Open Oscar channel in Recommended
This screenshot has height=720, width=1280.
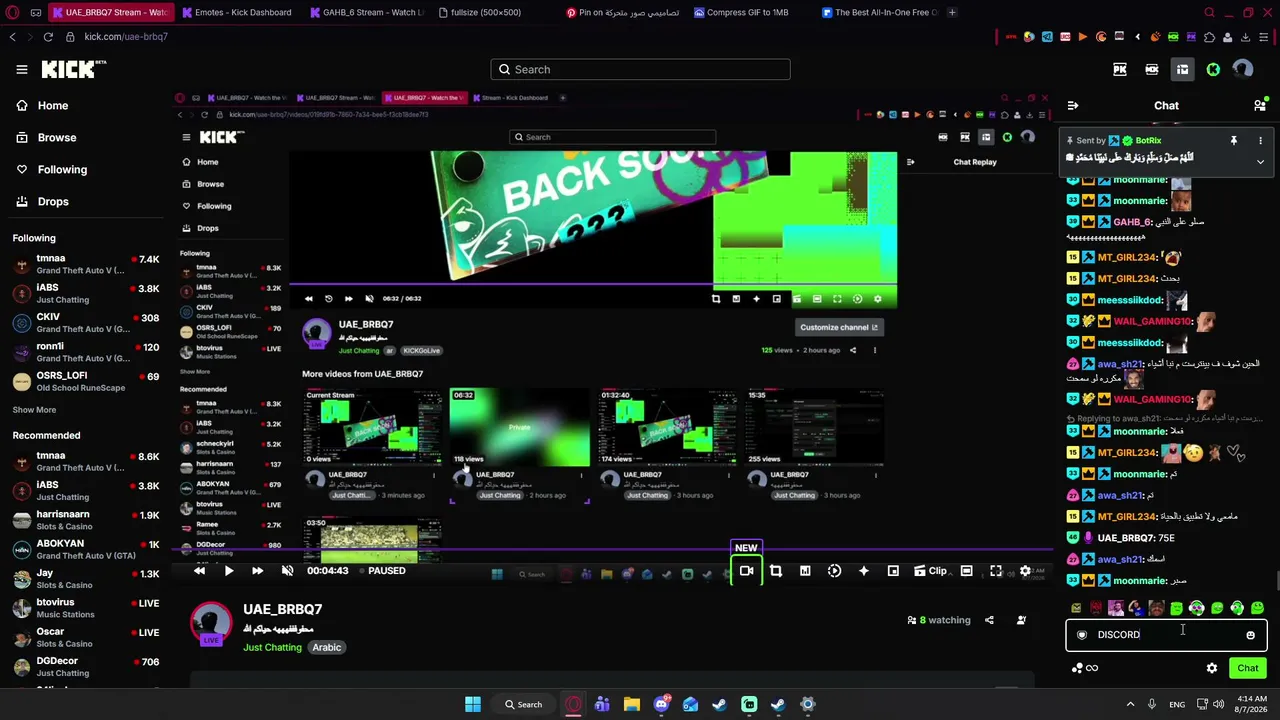(x=85, y=638)
